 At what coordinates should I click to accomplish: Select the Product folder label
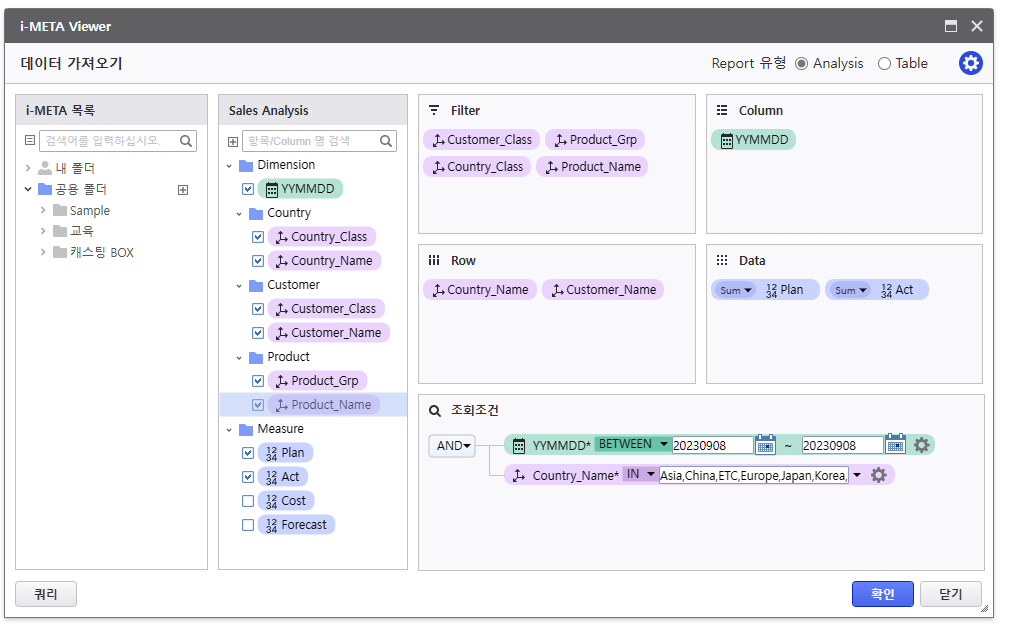[x=288, y=357]
